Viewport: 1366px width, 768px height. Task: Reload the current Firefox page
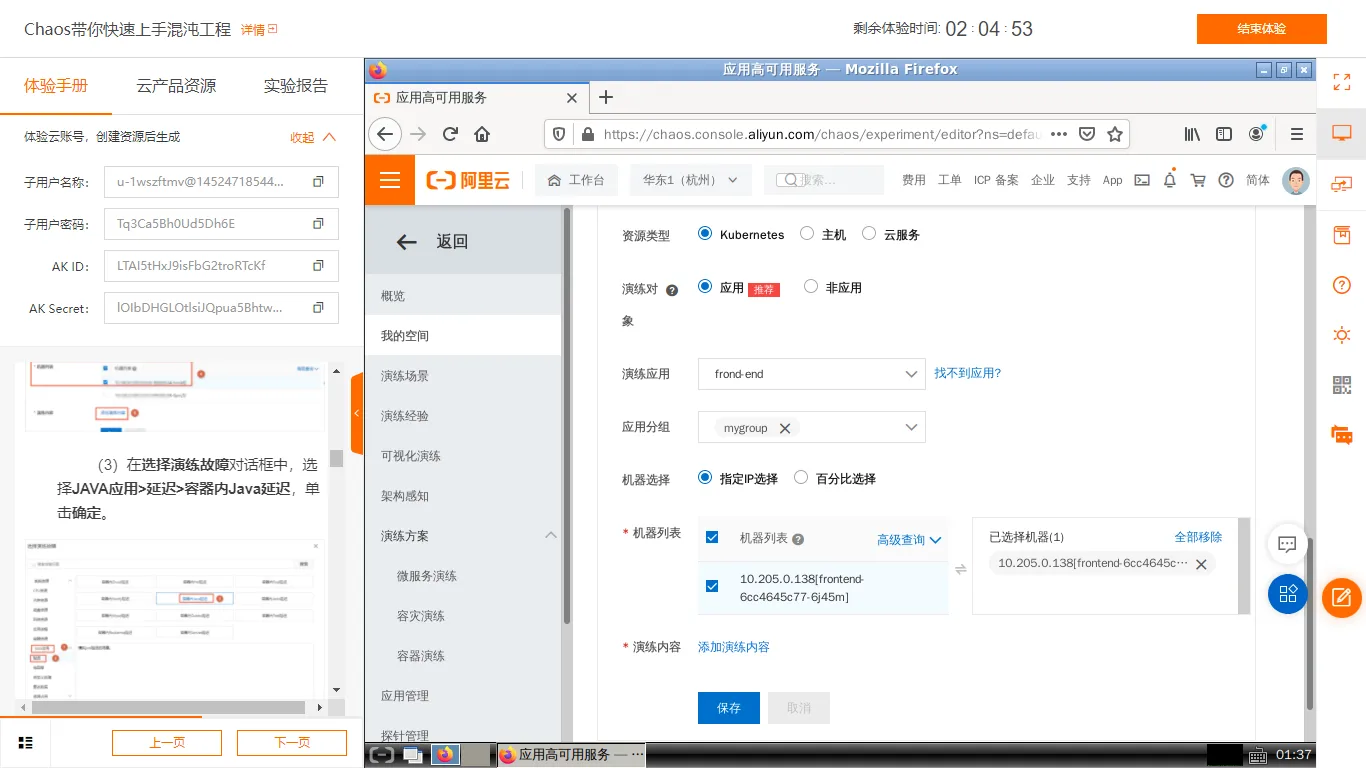click(450, 134)
